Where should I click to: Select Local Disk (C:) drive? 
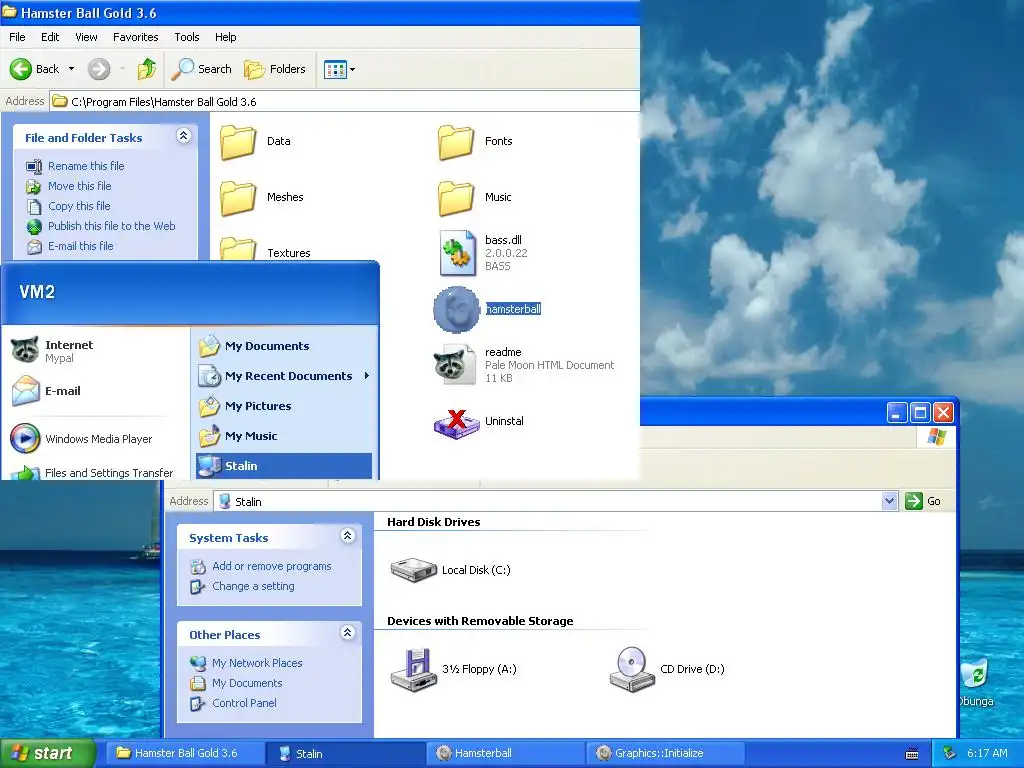[413, 570]
